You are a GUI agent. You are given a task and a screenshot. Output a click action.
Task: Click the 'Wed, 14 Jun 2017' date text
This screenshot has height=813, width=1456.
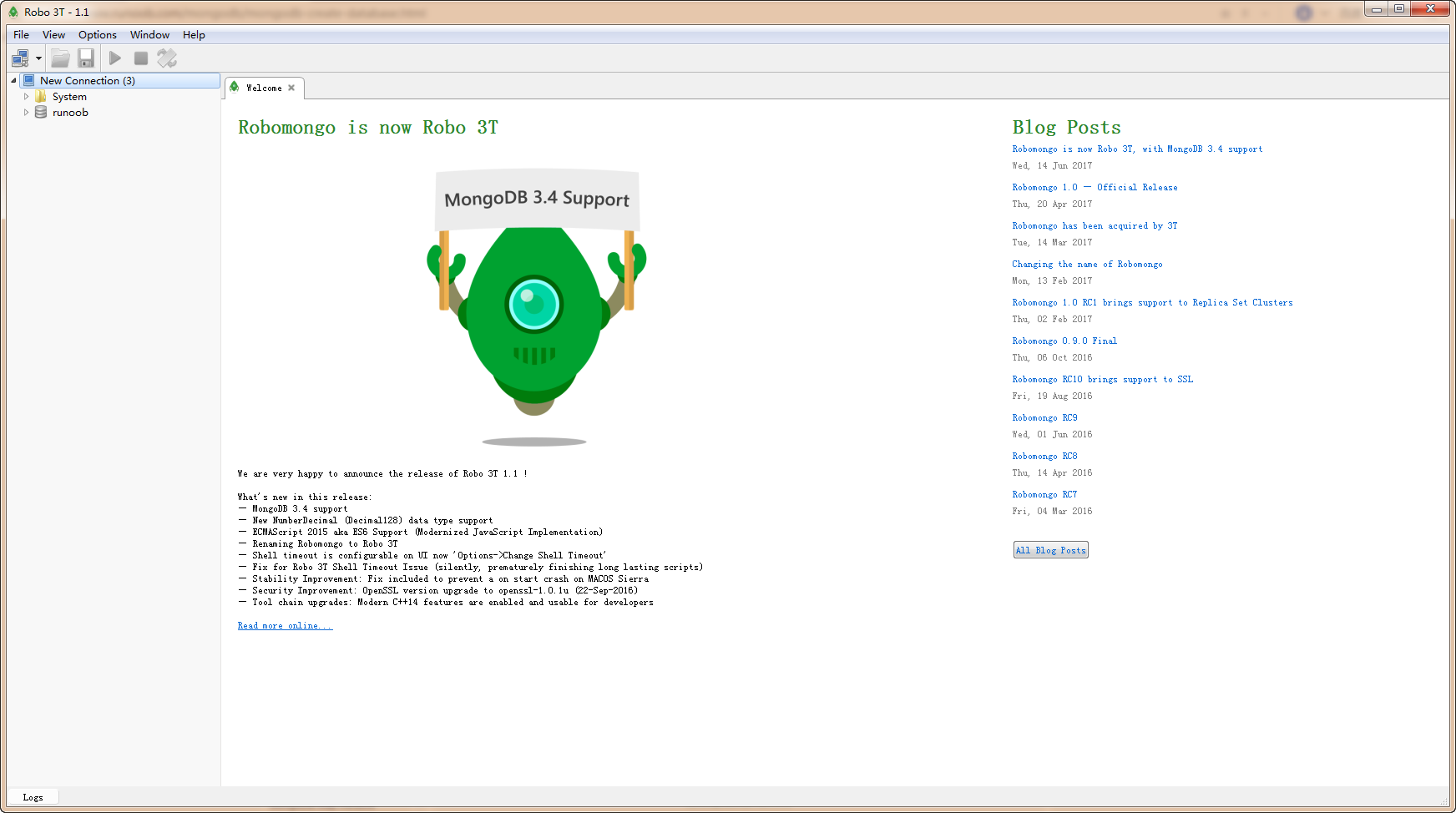[x=1052, y=166]
